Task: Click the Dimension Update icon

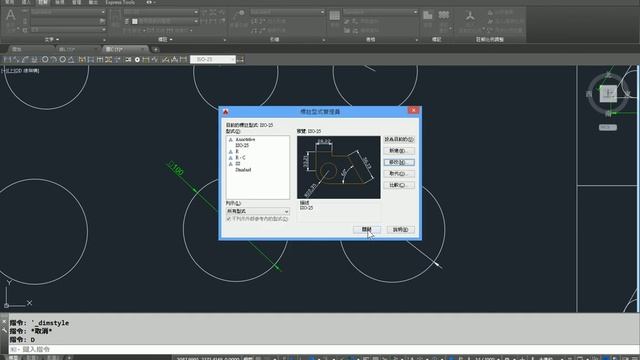Action: point(183,60)
